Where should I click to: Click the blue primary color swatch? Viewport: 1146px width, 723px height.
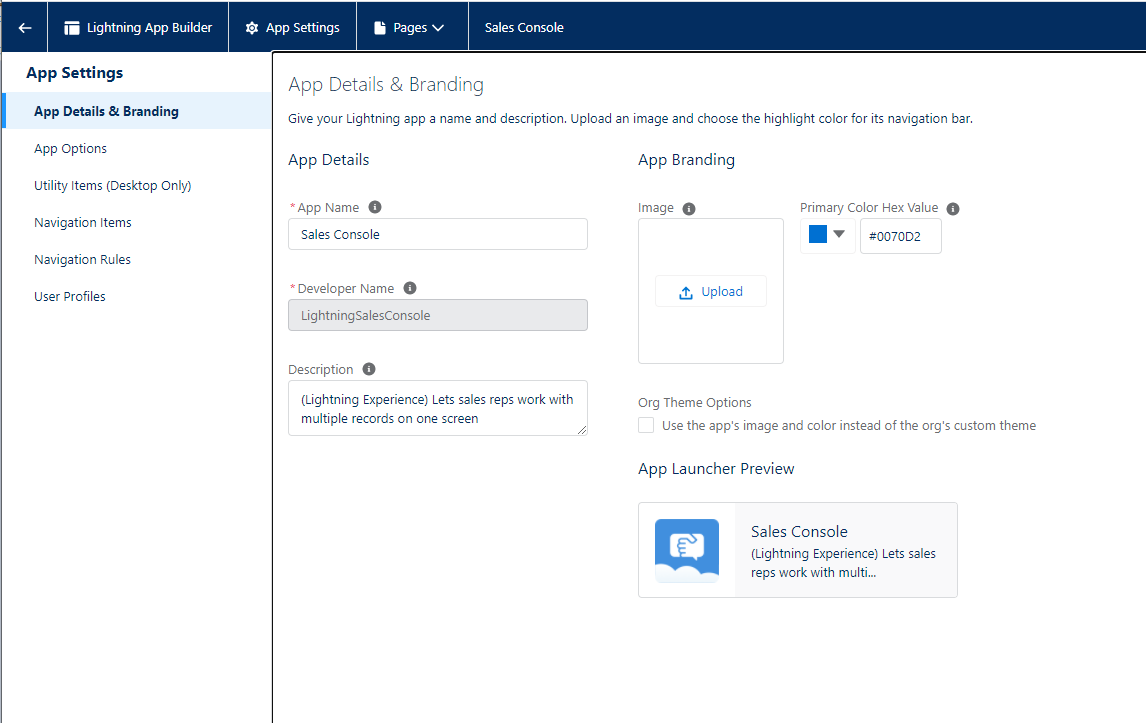[818, 234]
